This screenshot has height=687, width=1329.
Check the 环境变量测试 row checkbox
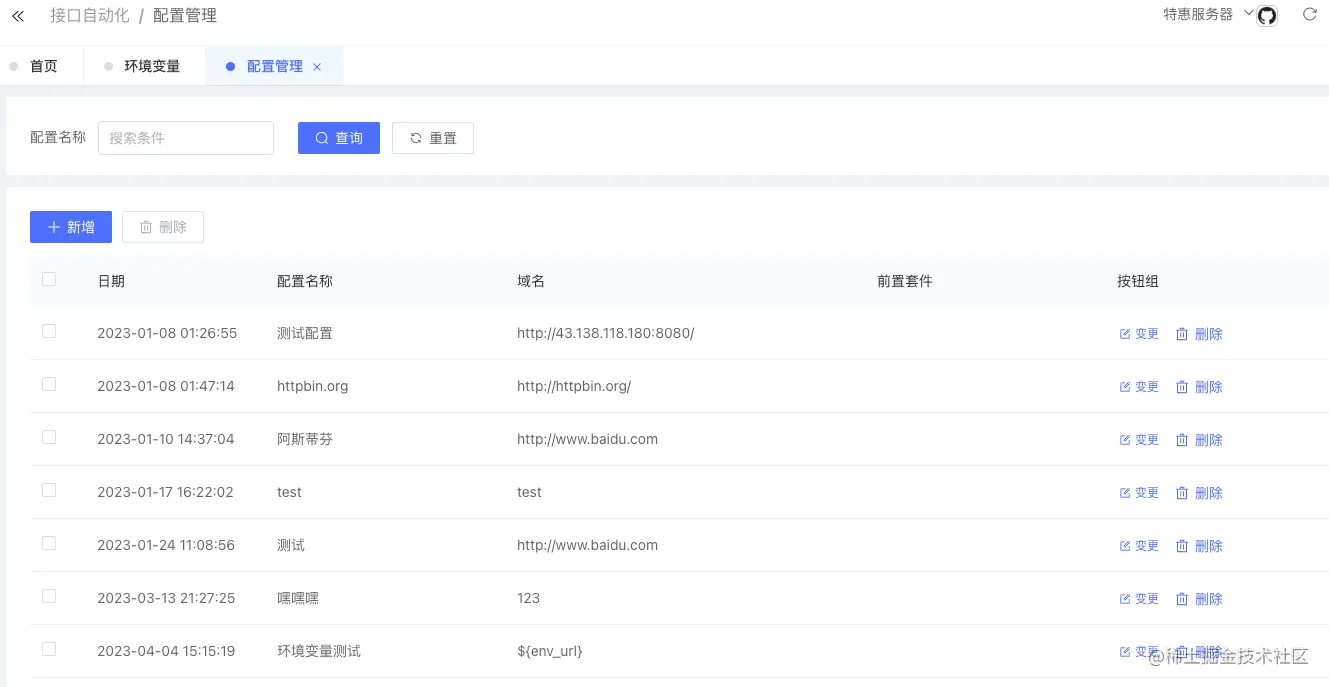point(49,649)
